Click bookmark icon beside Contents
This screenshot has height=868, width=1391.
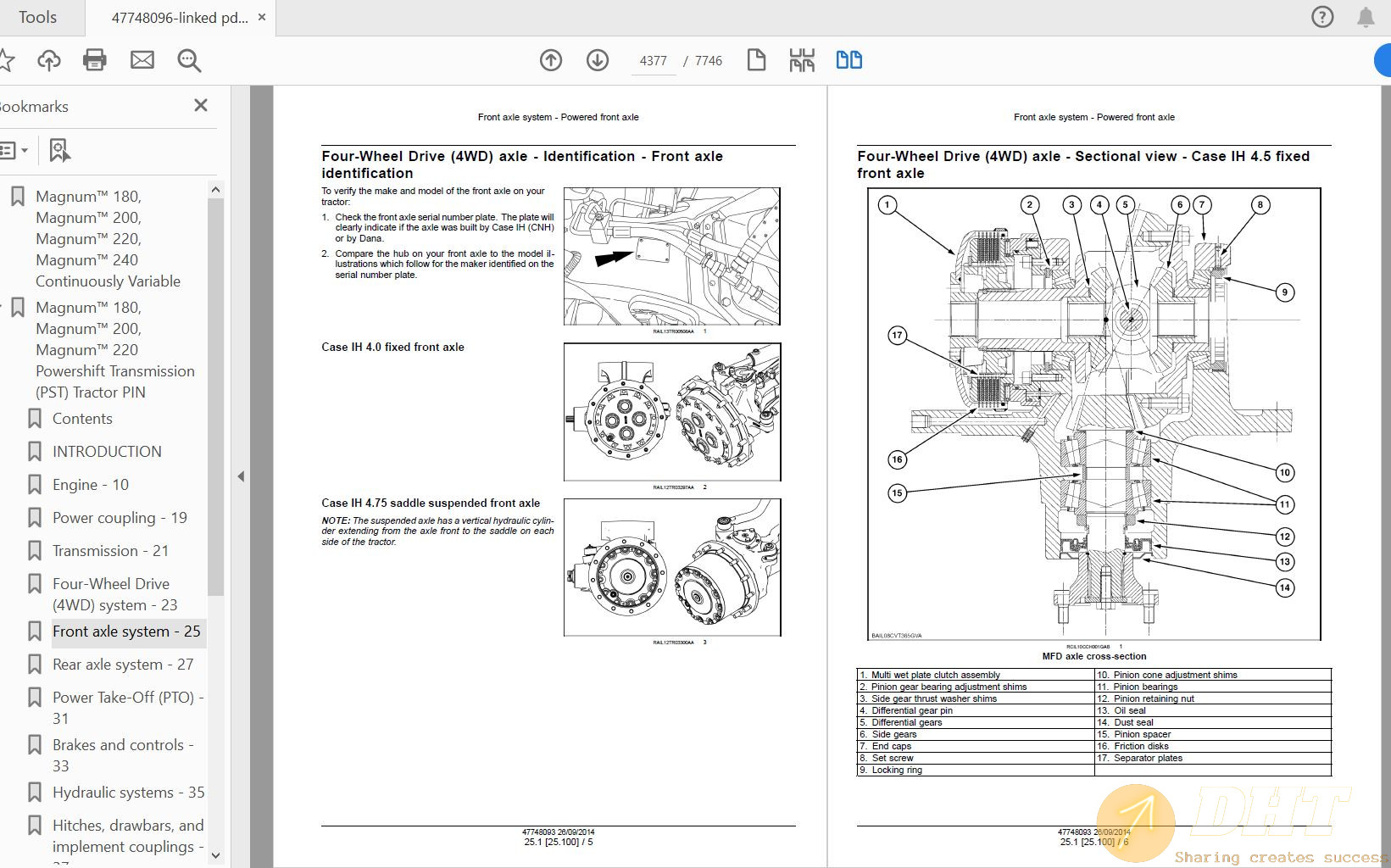pyautogui.click(x=35, y=419)
